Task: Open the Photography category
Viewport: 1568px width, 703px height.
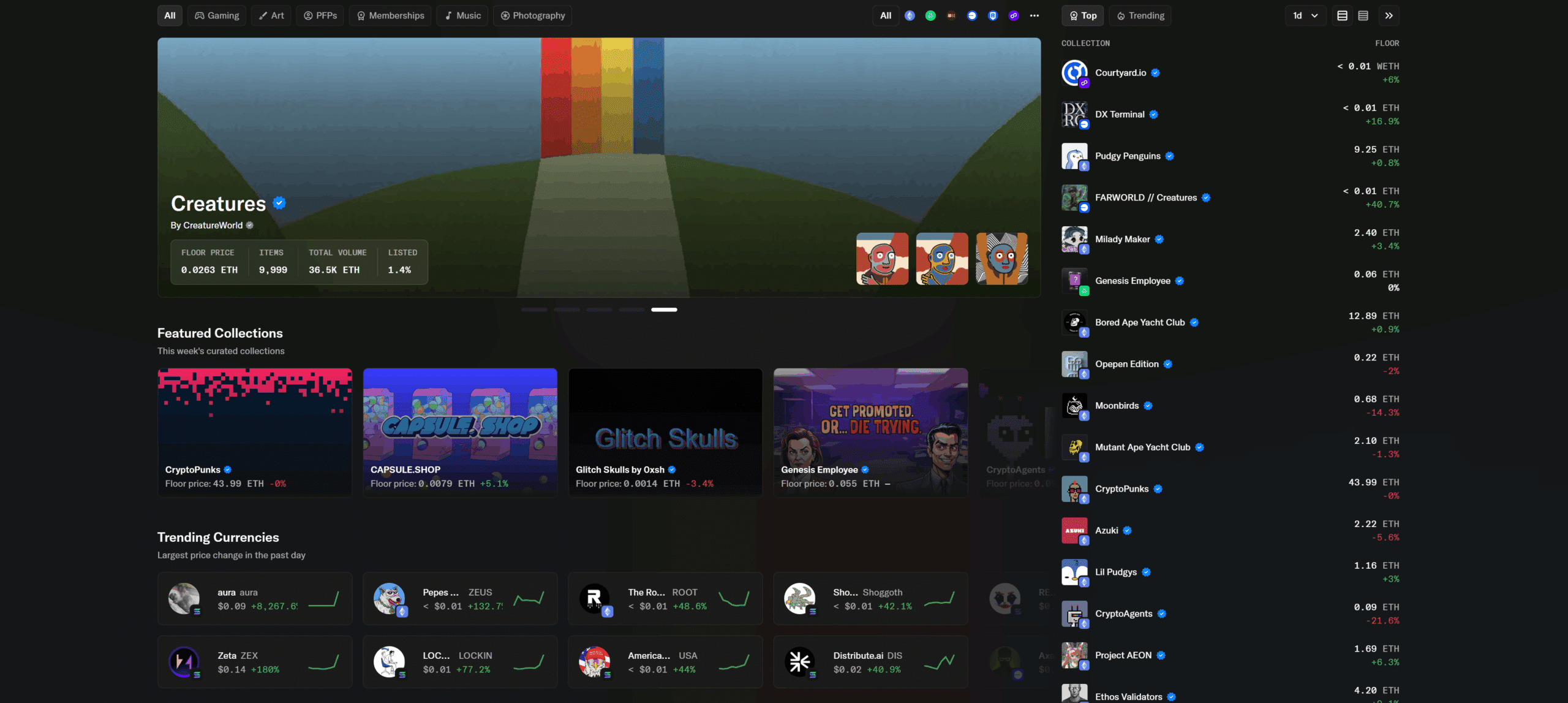Action: (x=532, y=15)
